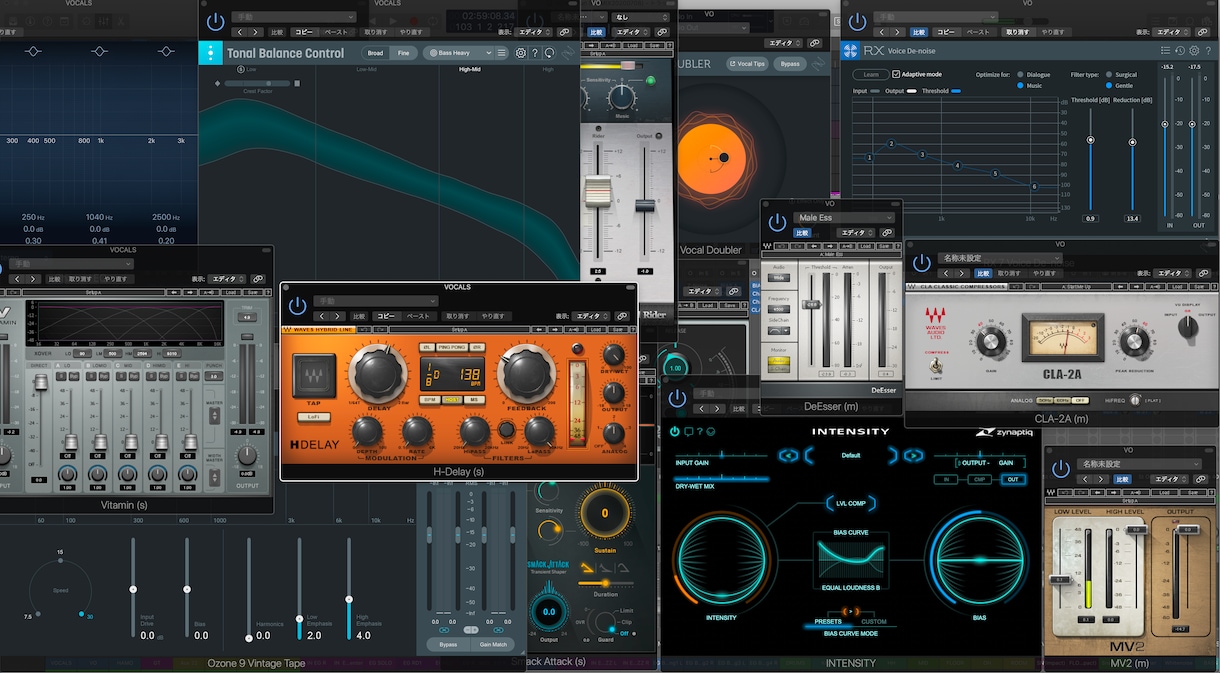Click link icon in MV2 header
This screenshot has width=1220, height=673.
click(x=1200, y=480)
